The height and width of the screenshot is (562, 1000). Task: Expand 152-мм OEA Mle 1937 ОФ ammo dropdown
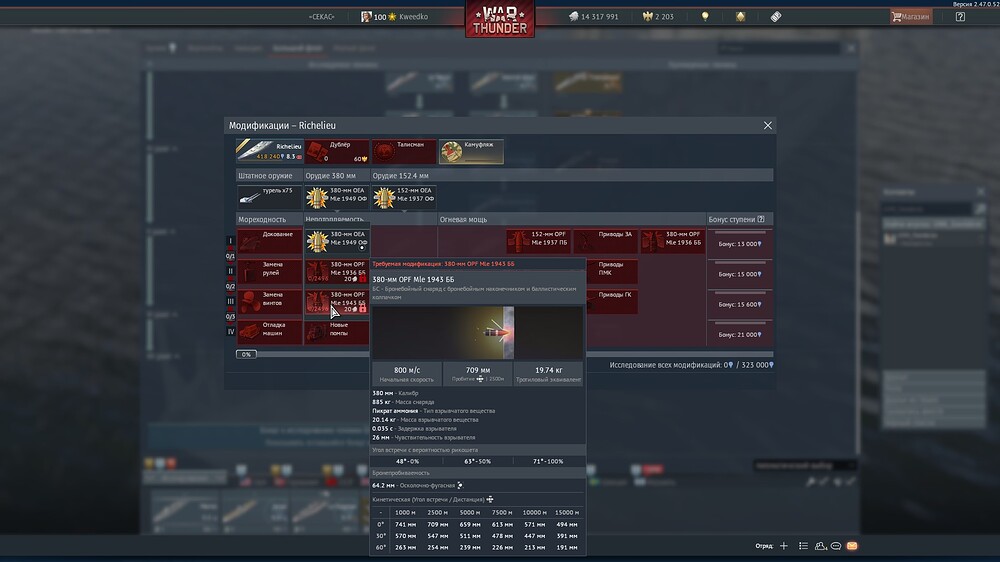pos(404,197)
